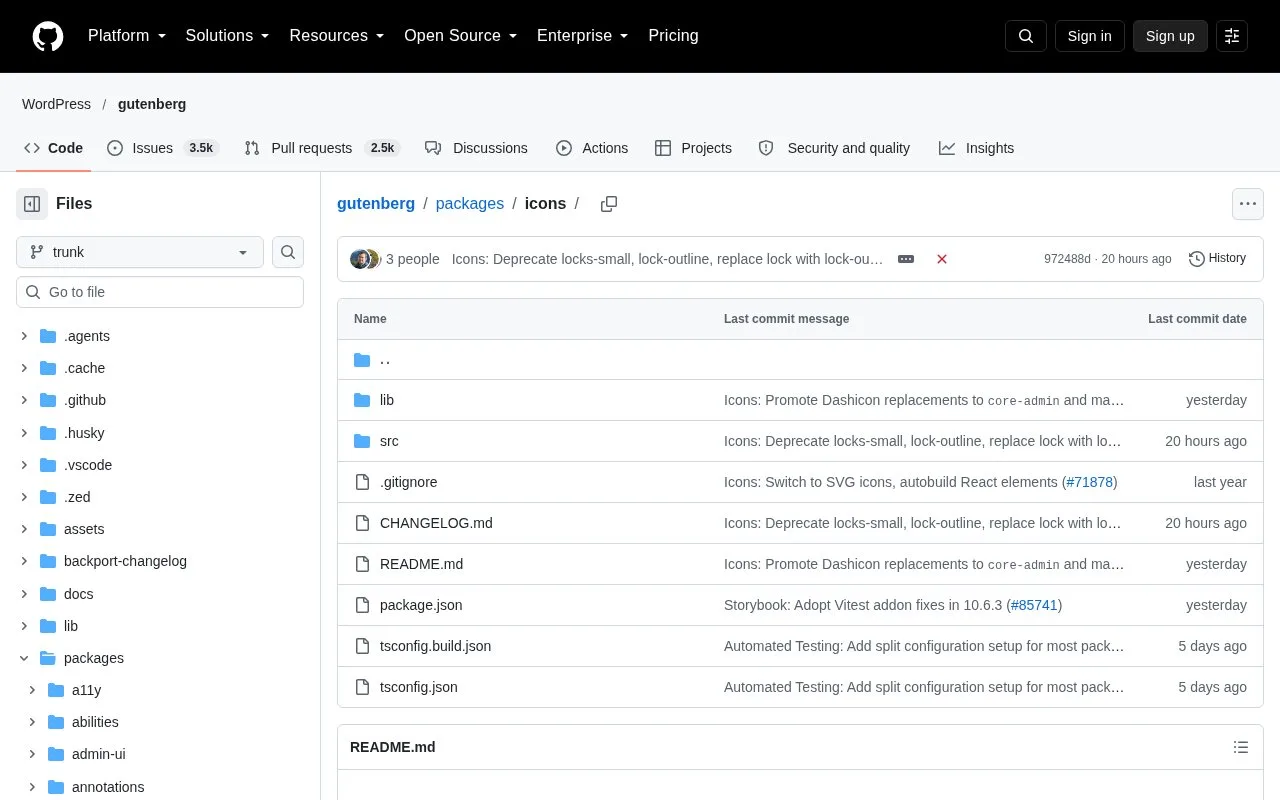Open the contributor avatars for latest commit

tap(365, 259)
